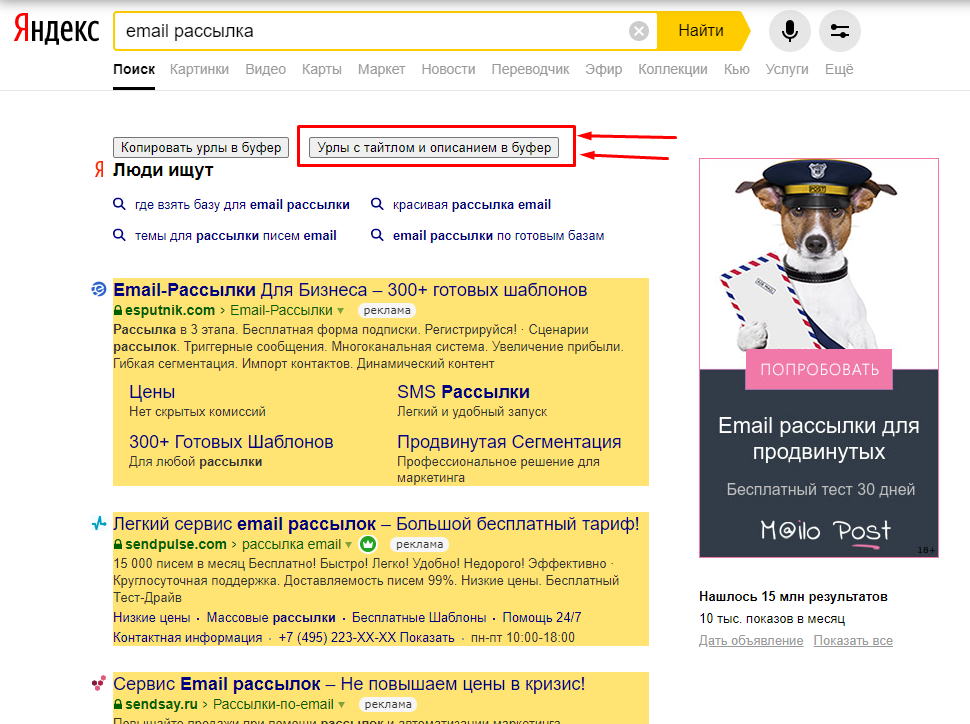The height and width of the screenshot is (724, 970).
Task: Click the lock icon next to sendsay.ru
Action: point(118,704)
